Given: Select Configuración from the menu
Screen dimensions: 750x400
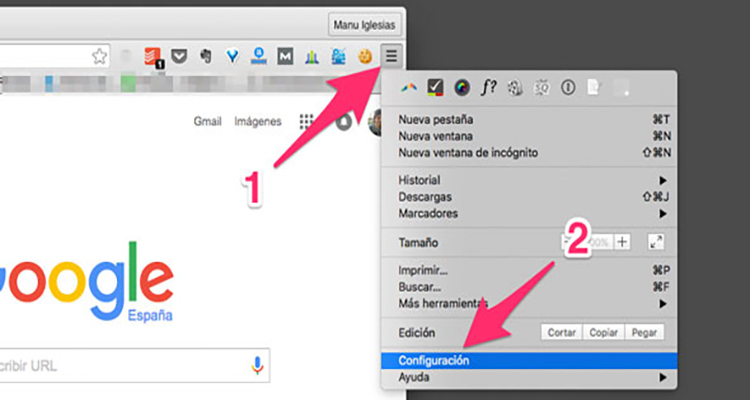Looking at the screenshot, I should point(434,360).
